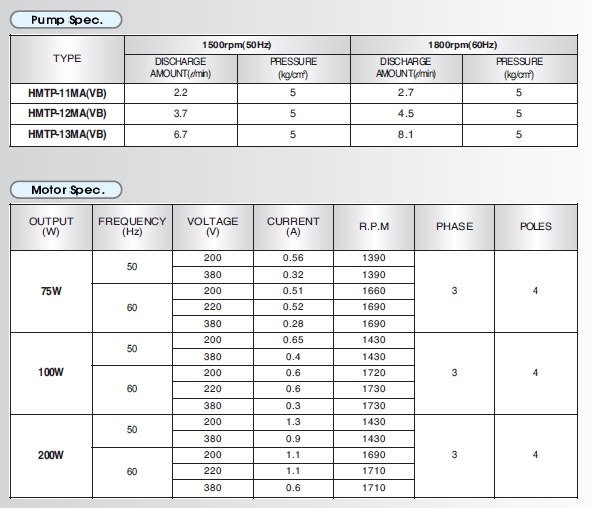
Task: Click the VOLTAGE (V) column header
Action: pyautogui.click(x=213, y=227)
